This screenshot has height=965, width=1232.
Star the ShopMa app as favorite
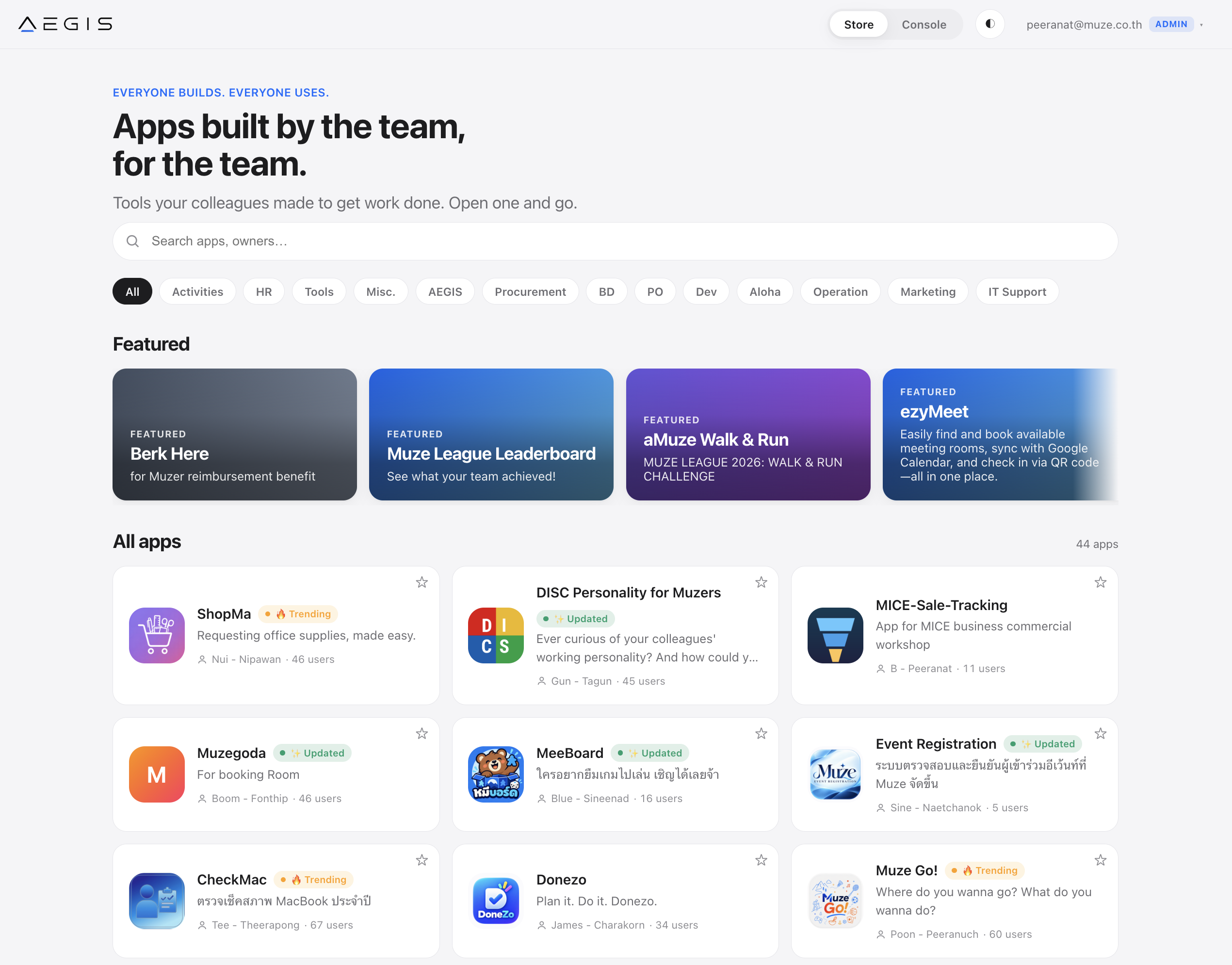click(421, 582)
